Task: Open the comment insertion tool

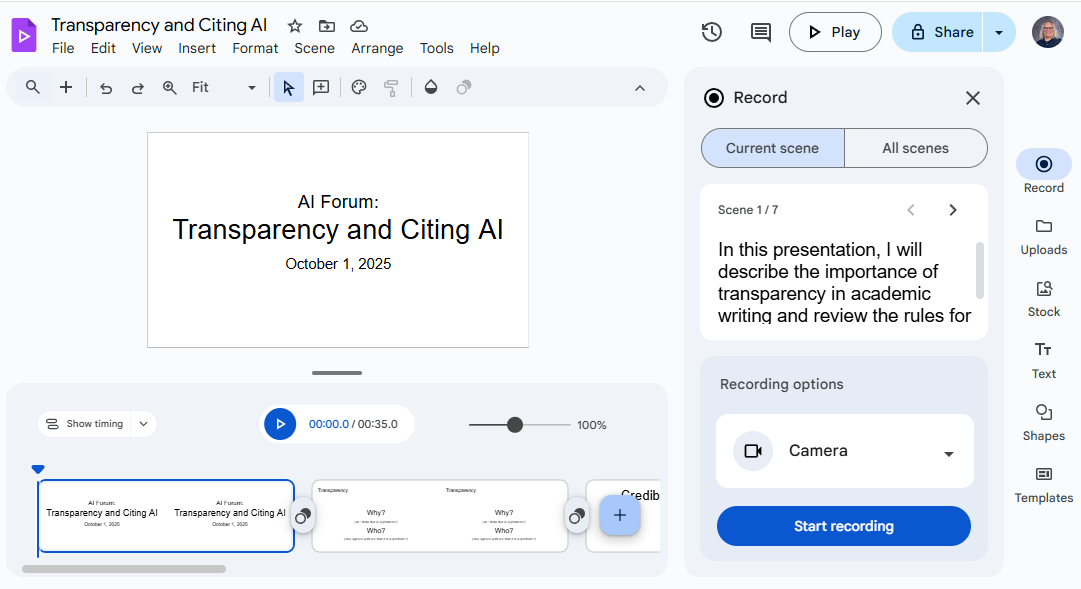Action: [x=321, y=87]
